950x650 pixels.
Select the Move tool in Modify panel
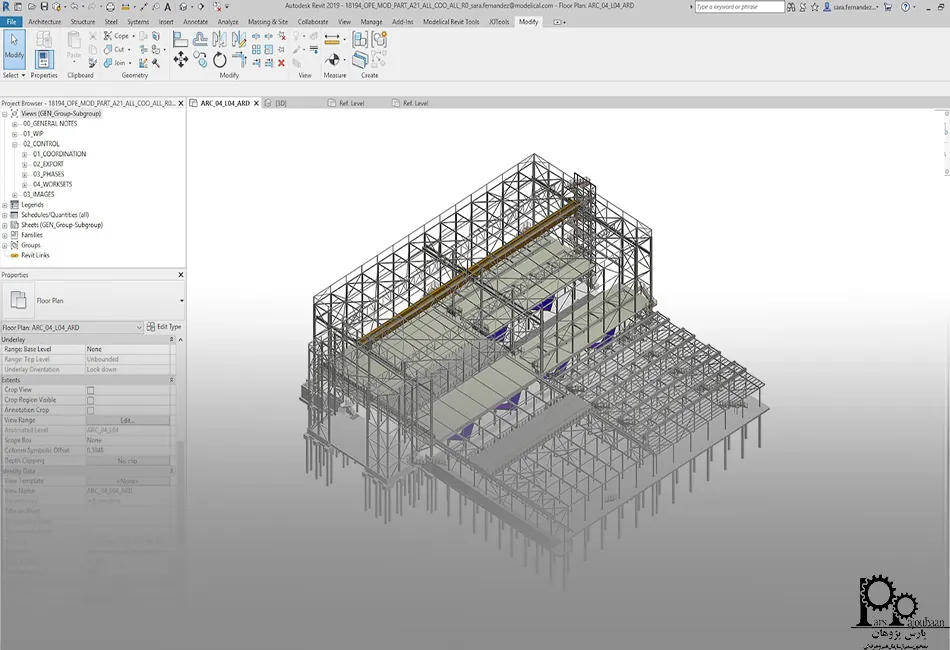[181, 59]
